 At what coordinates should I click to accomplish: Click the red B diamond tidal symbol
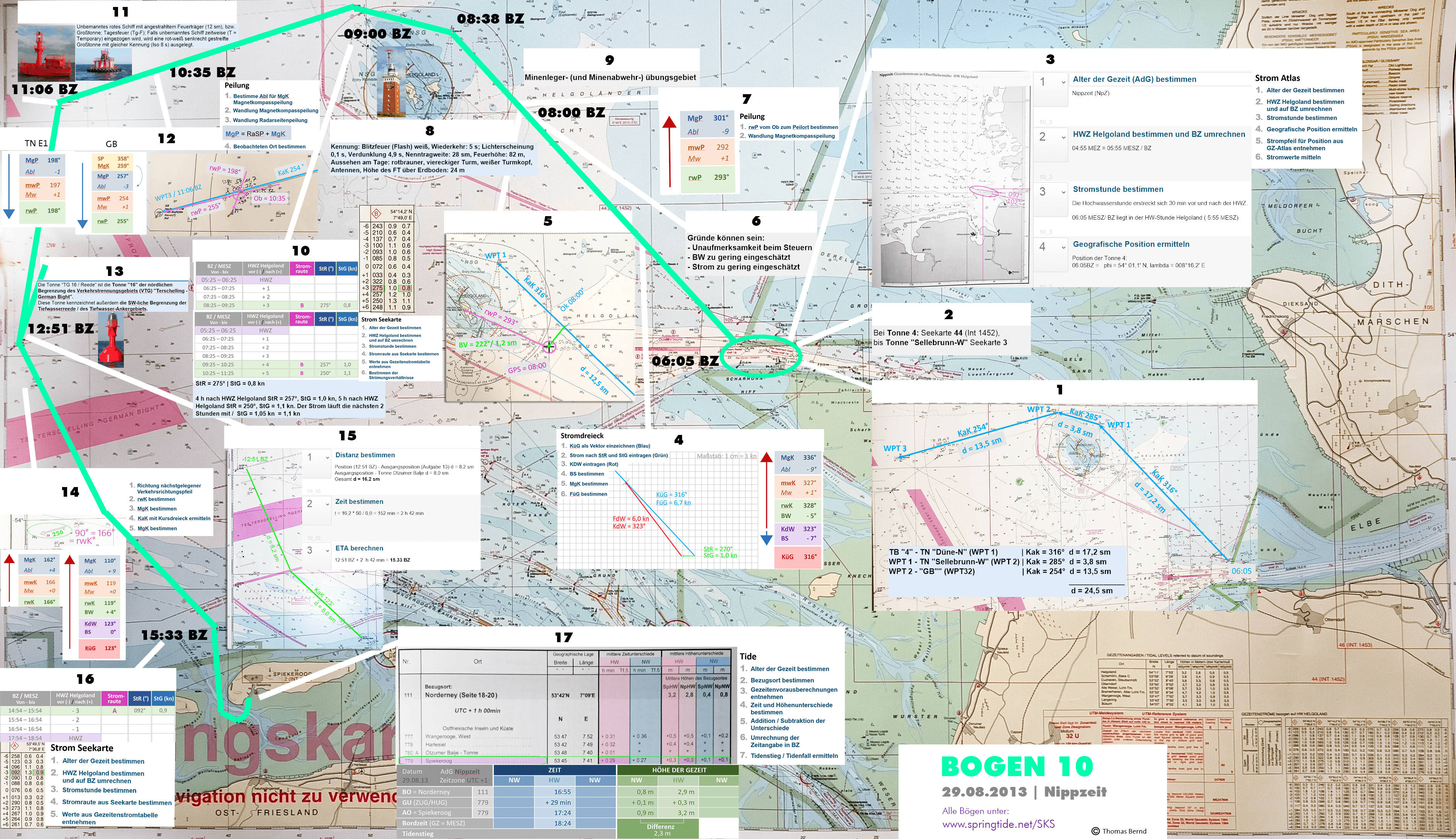pos(377,214)
